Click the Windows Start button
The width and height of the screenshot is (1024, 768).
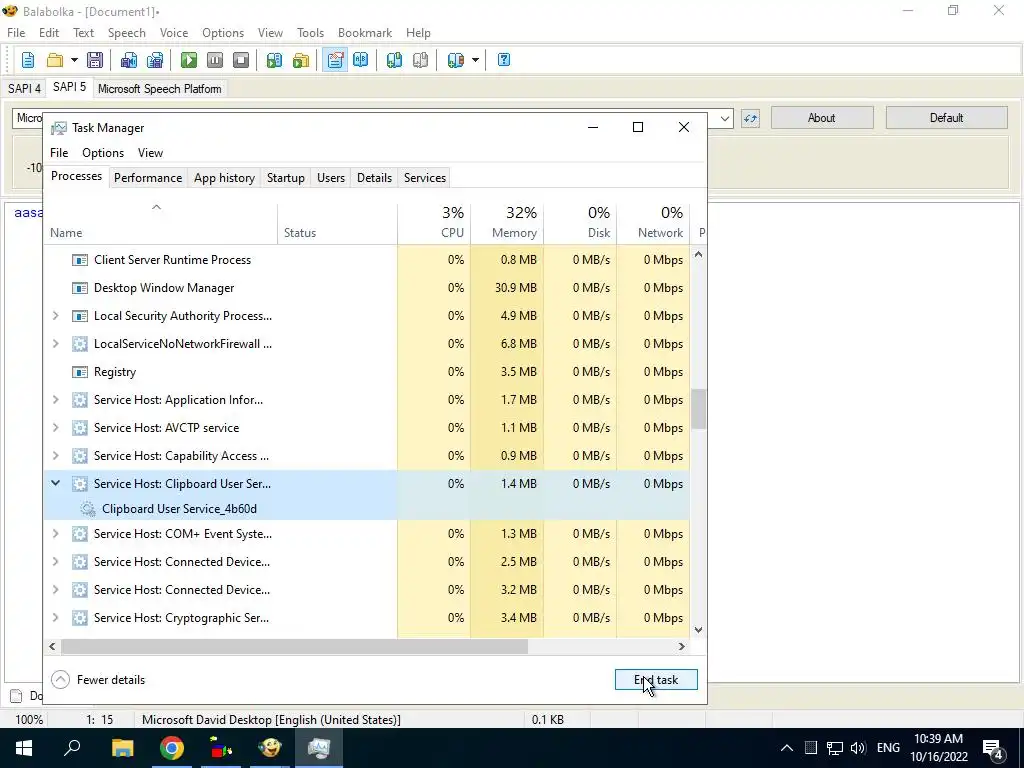click(24, 748)
